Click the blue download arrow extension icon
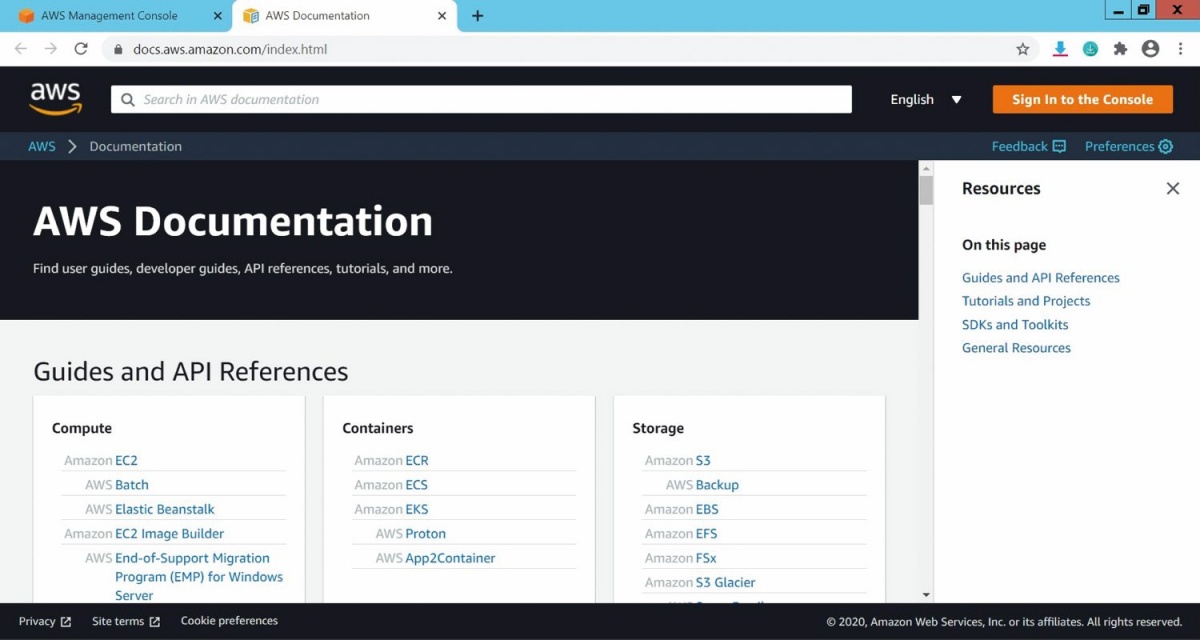Screen dimensions: 1200x640 1060,49
